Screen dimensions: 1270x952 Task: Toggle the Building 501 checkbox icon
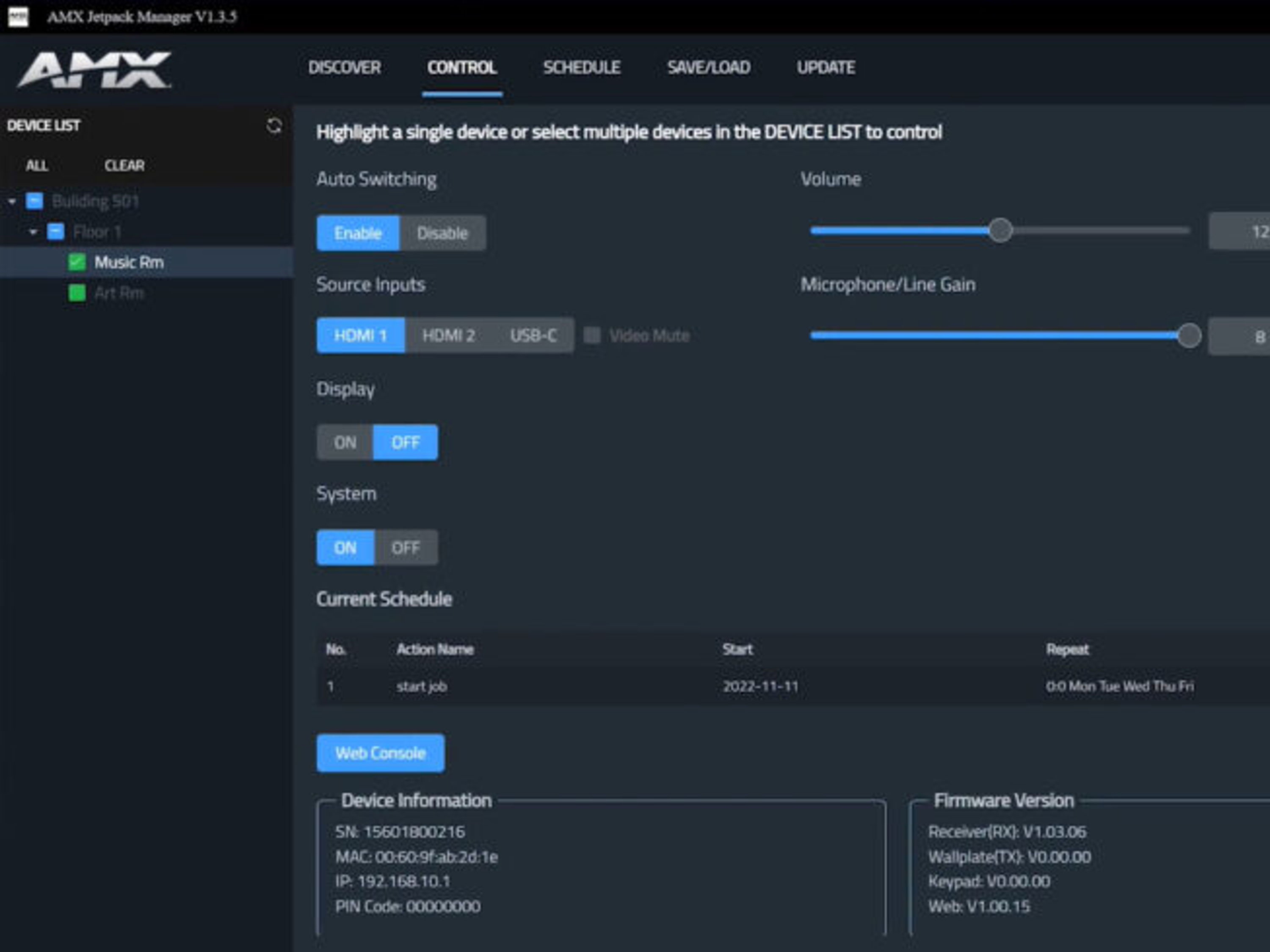click(x=34, y=201)
